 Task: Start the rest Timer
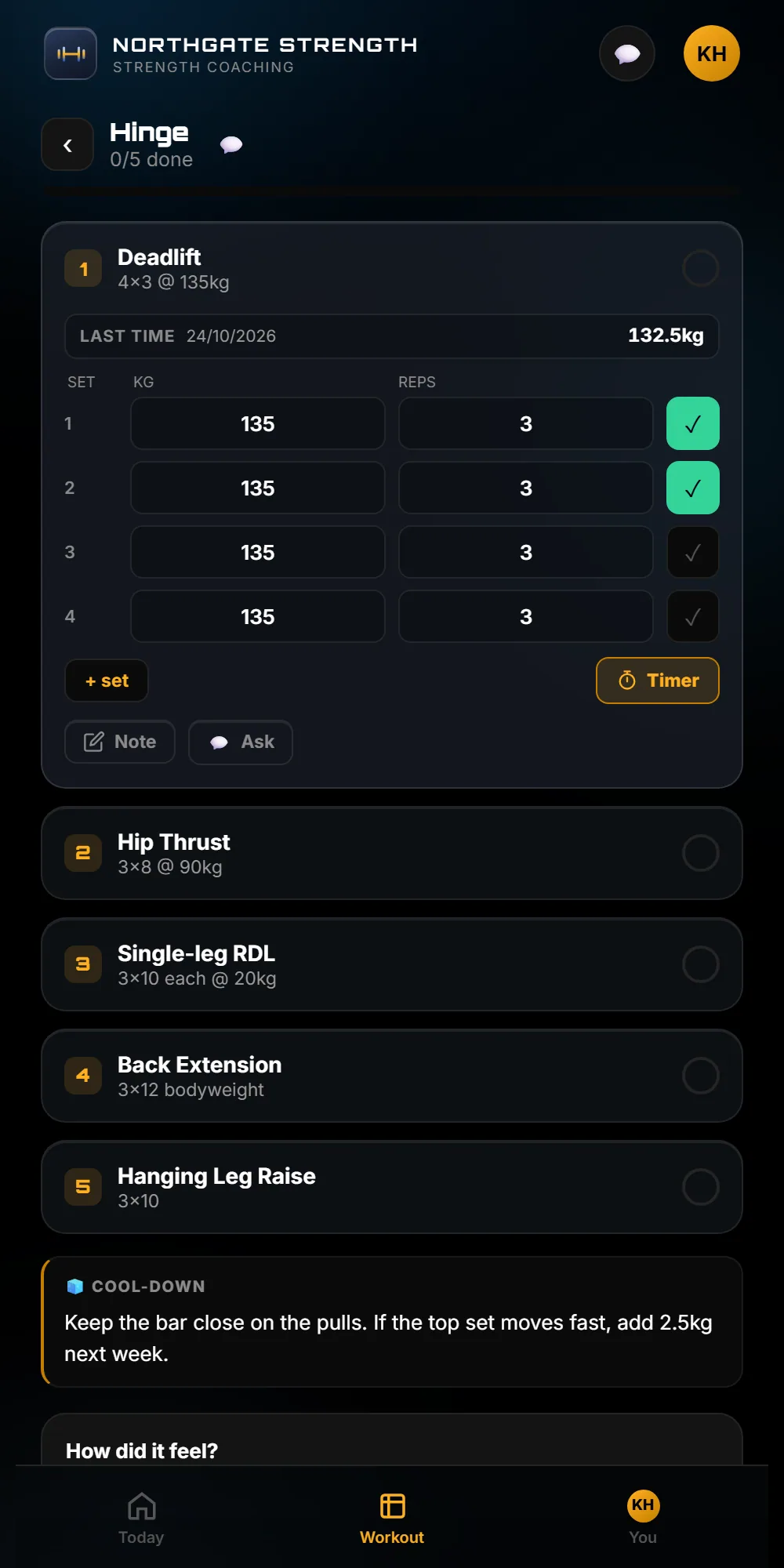click(x=658, y=681)
